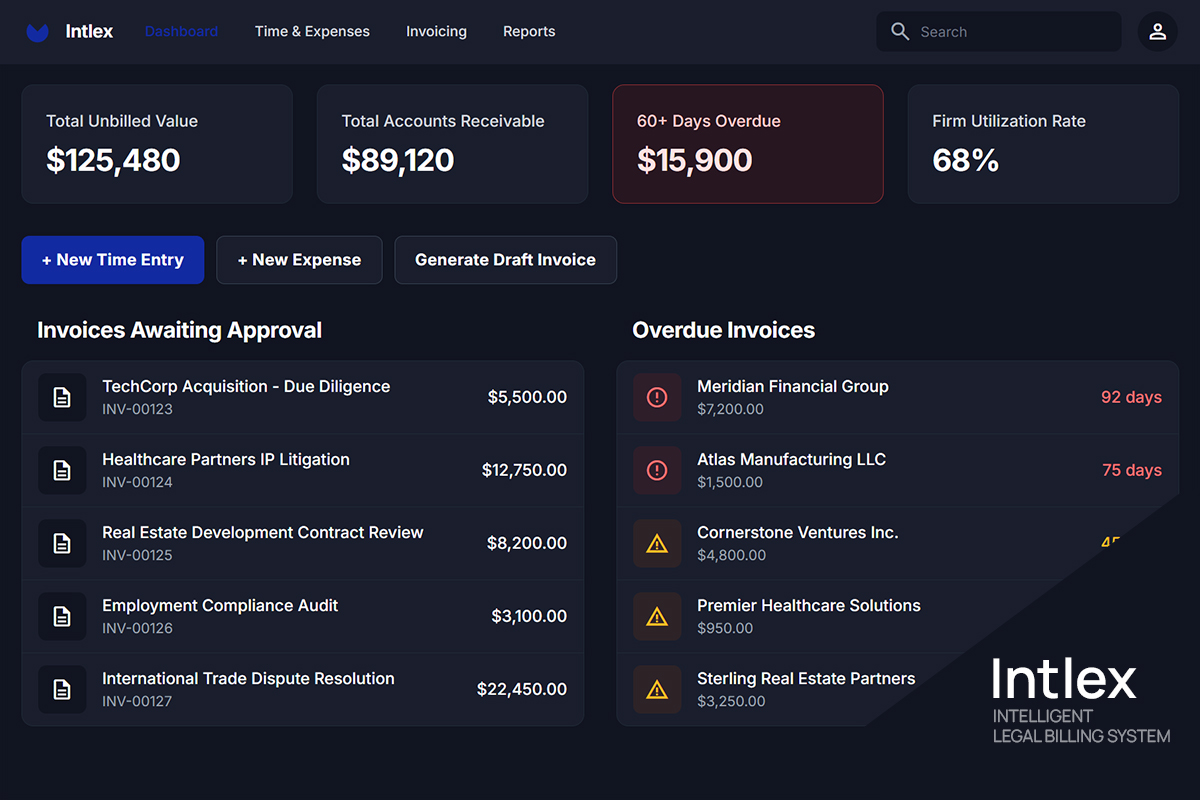Open the Time & Expenses section
Image resolution: width=1200 pixels, height=800 pixels.
tap(312, 31)
